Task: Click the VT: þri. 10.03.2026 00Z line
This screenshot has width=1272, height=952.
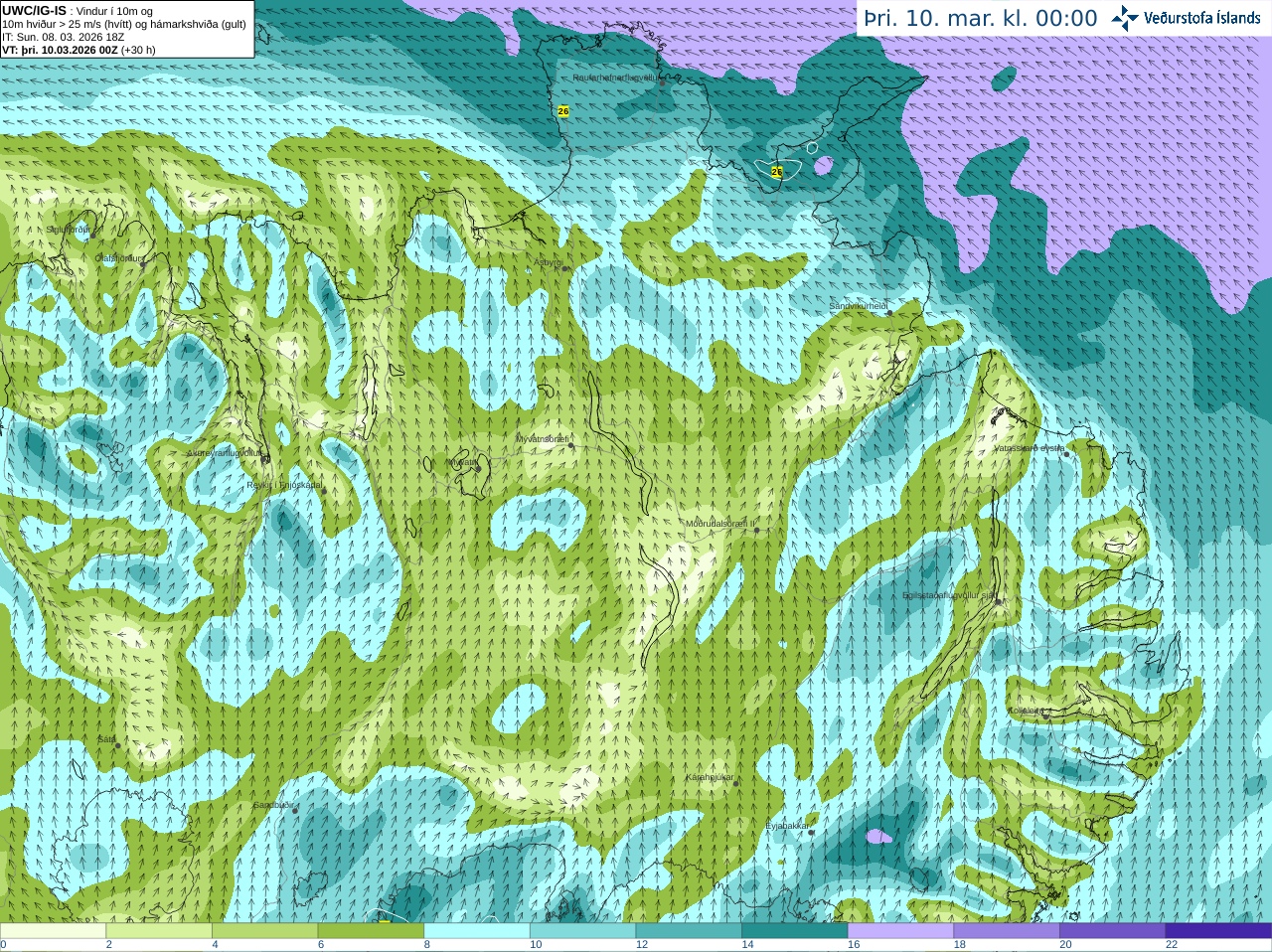Action: tap(79, 50)
